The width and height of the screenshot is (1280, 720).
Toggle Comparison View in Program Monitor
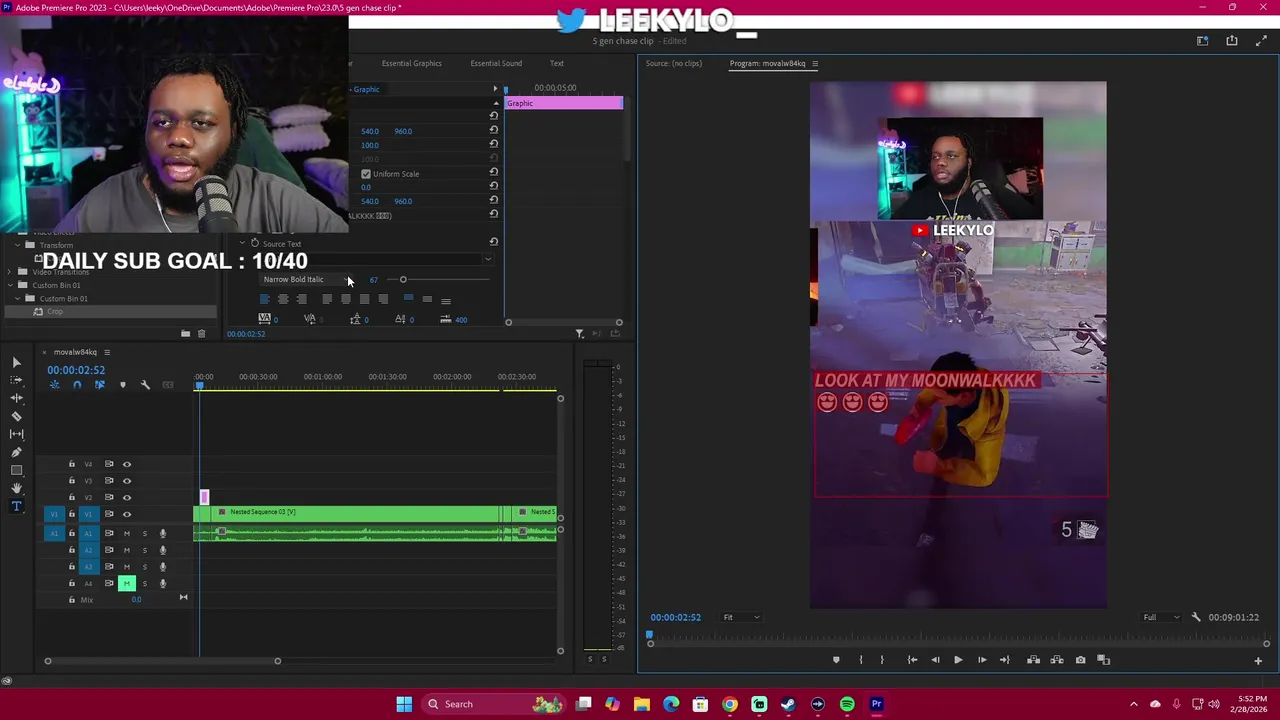[1104, 660]
